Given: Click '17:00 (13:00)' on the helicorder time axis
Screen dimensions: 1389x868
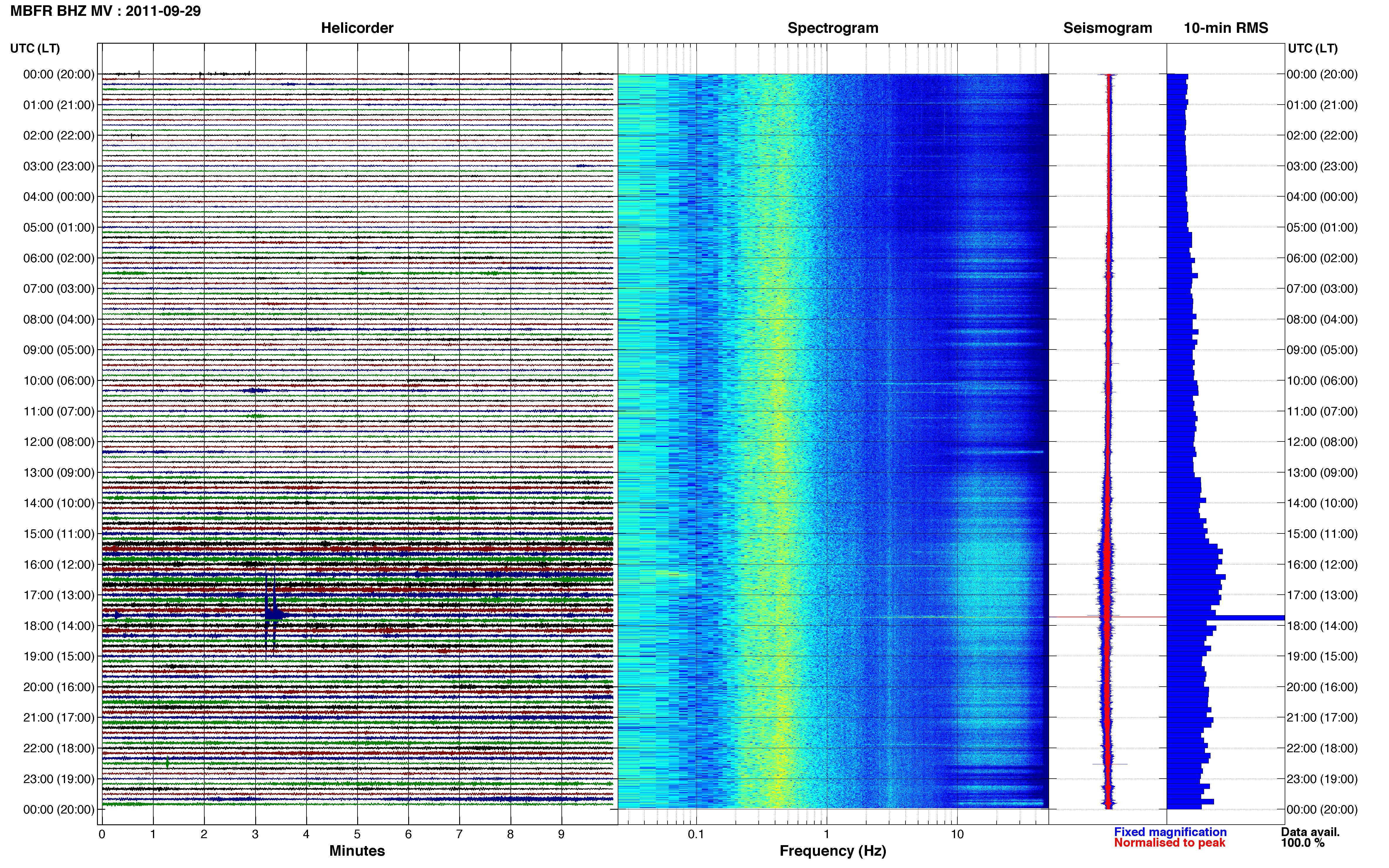Looking at the screenshot, I should (59, 595).
